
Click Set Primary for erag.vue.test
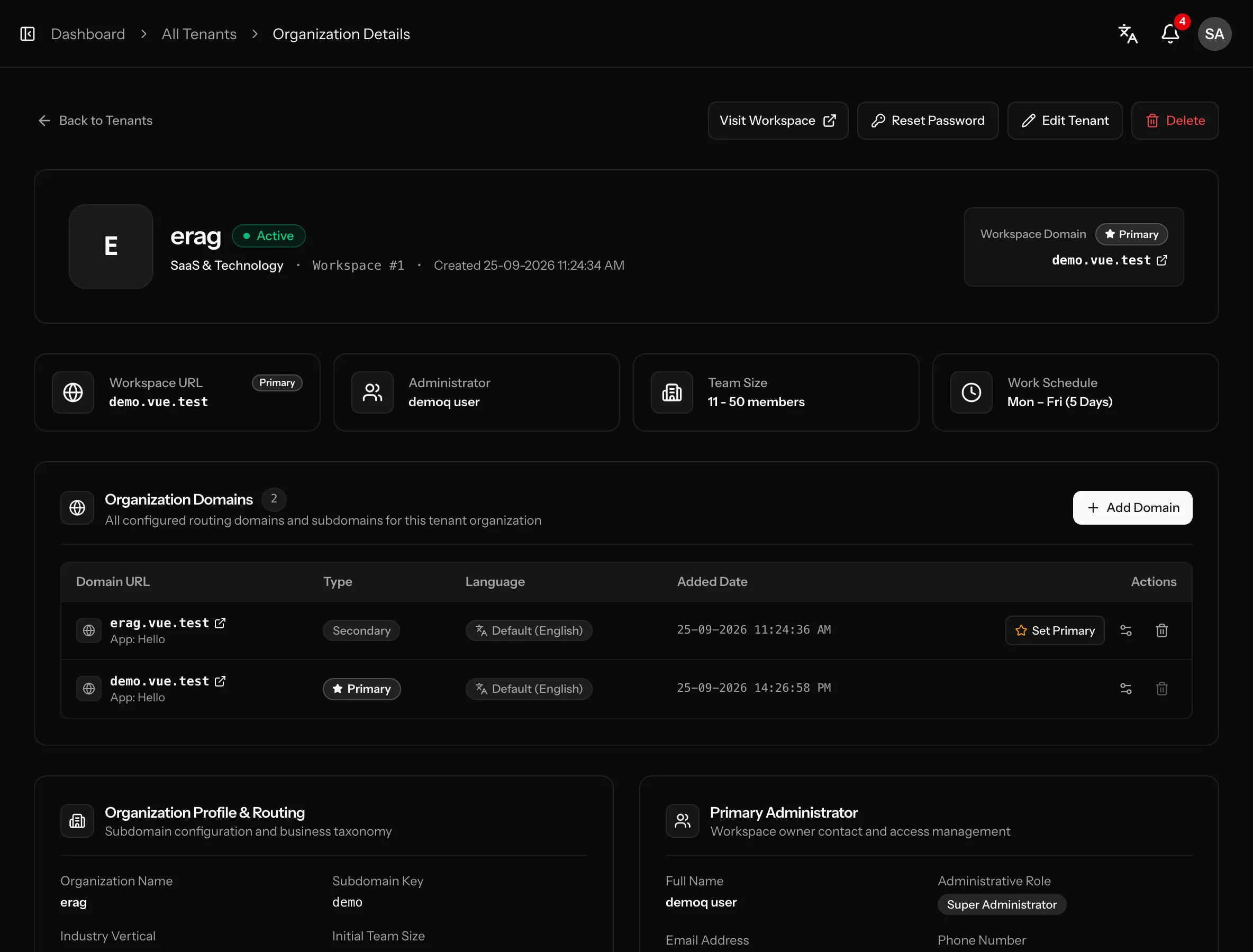pos(1055,630)
